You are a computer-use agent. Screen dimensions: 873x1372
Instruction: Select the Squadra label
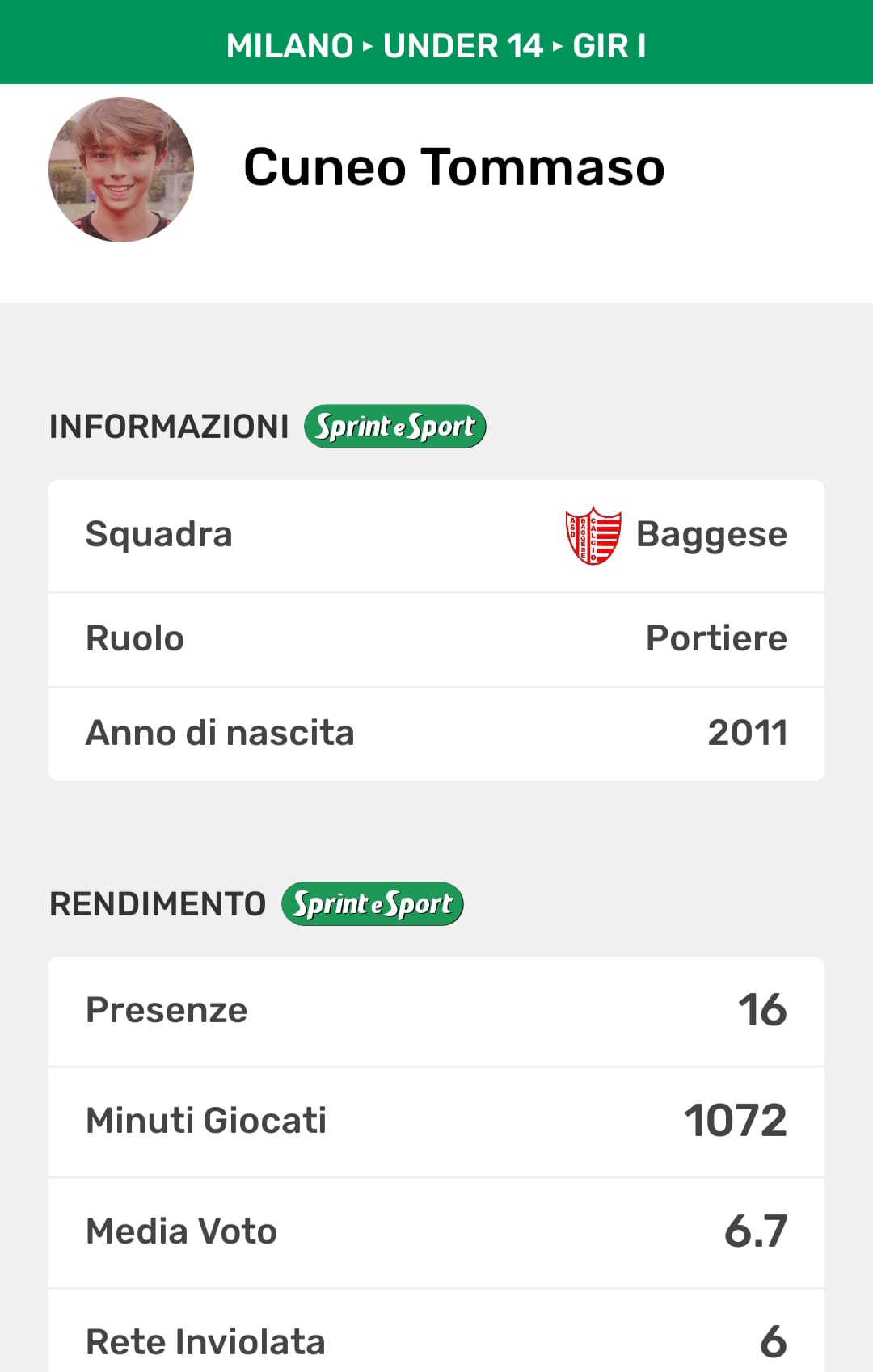tap(159, 535)
